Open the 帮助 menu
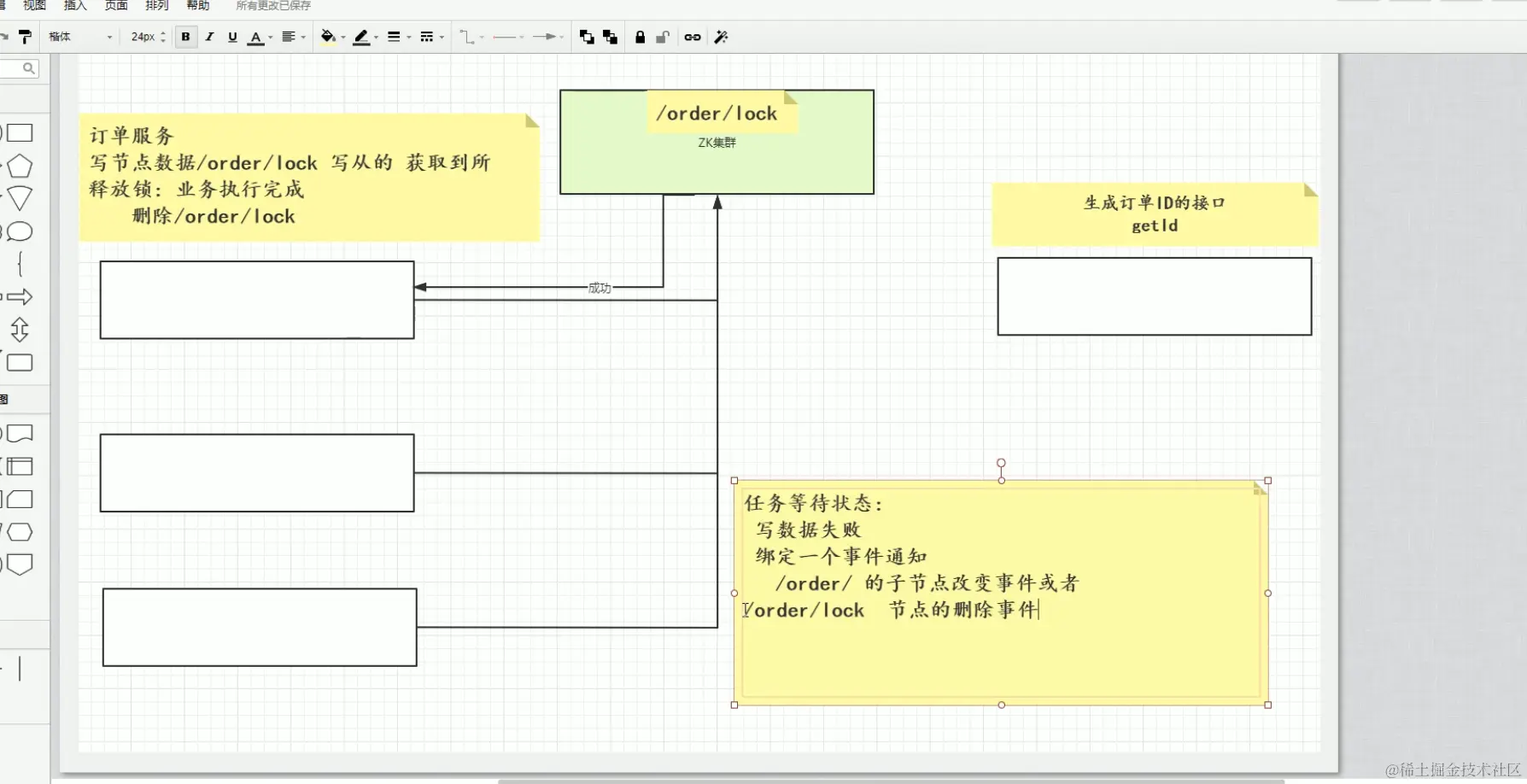 [198, 5]
